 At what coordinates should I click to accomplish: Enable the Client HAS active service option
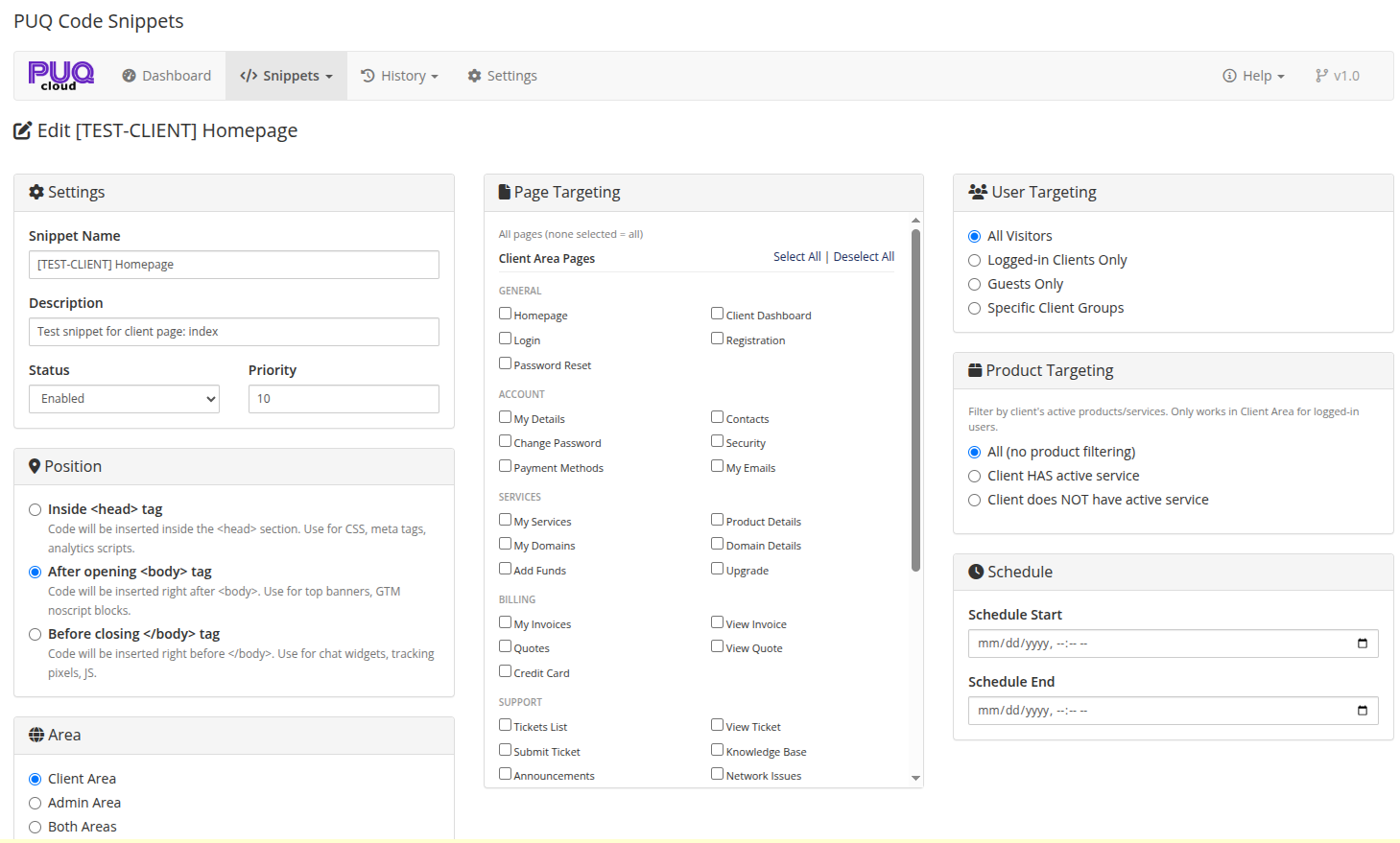pyautogui.click(x=974, y=476)
